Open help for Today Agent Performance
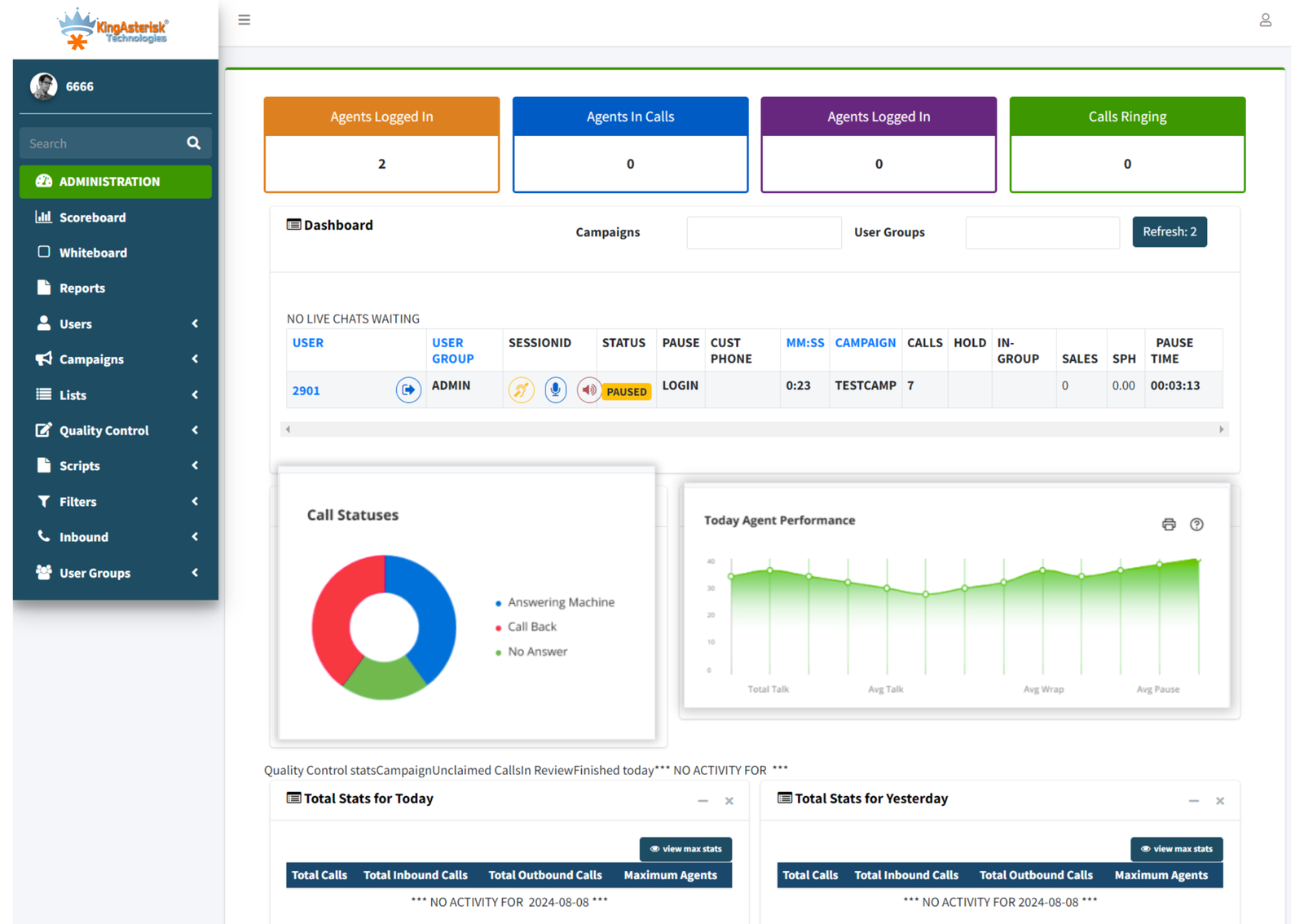The height and width of the screenshot is (924, 1304). coord(1196,525)
